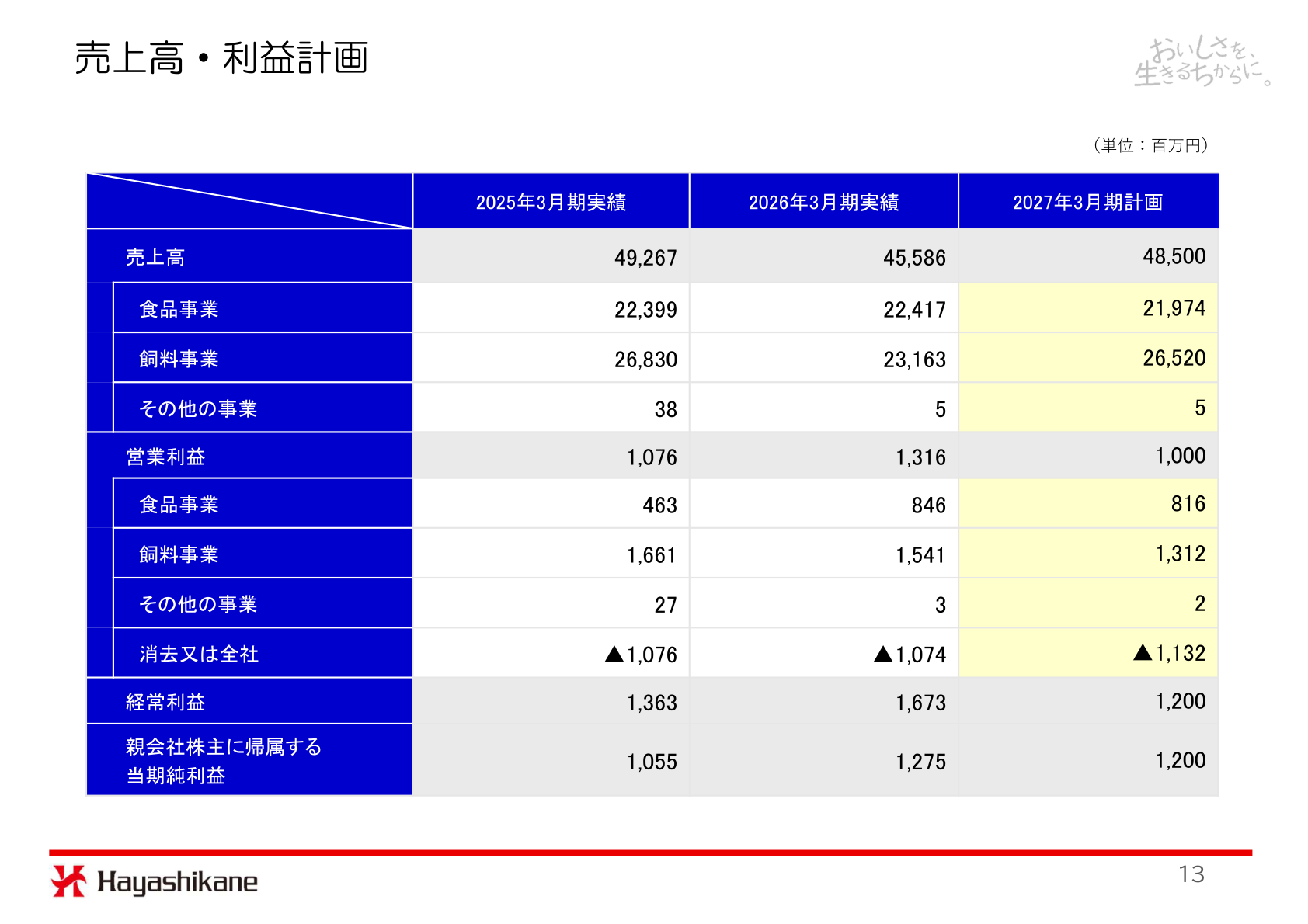
Task: Click the 経常利益 row label
Action: point(165,702)
